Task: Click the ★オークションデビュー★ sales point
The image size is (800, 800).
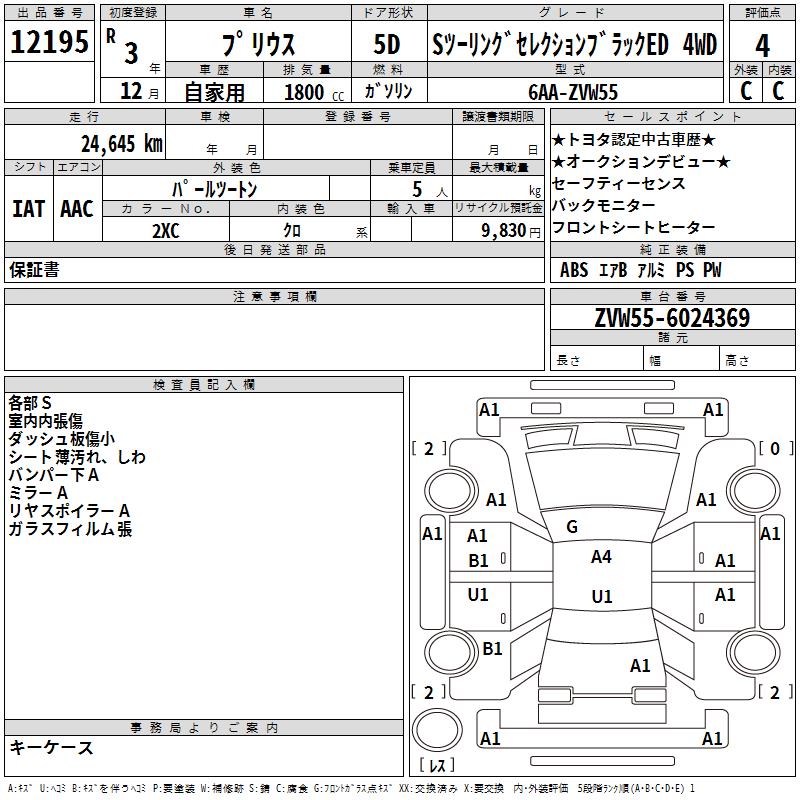Action: (640, 162)
